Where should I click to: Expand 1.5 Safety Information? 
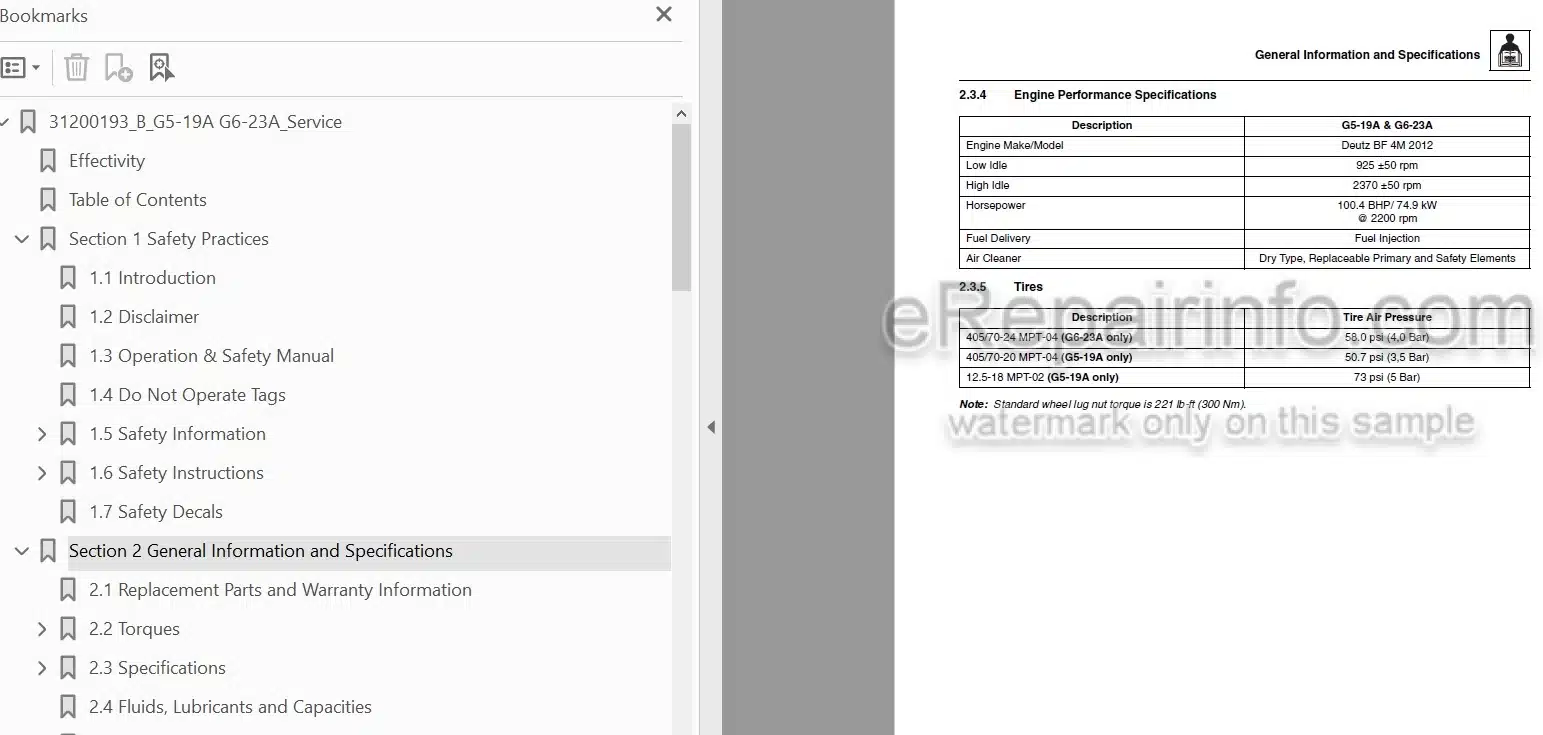pos(42,434)
